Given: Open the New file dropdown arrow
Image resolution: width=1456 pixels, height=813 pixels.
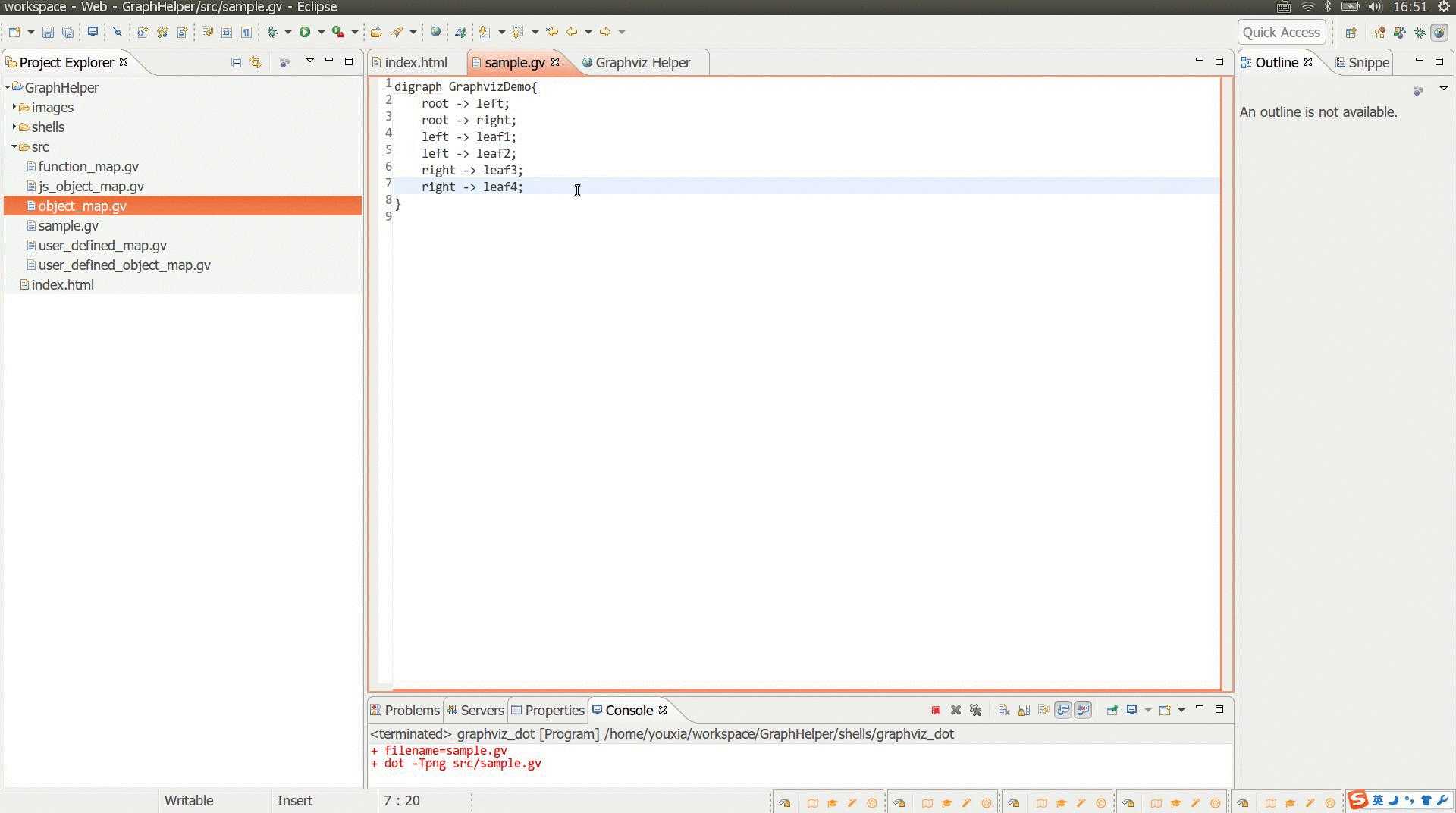Looking at the screenshot, I should 30,32.
